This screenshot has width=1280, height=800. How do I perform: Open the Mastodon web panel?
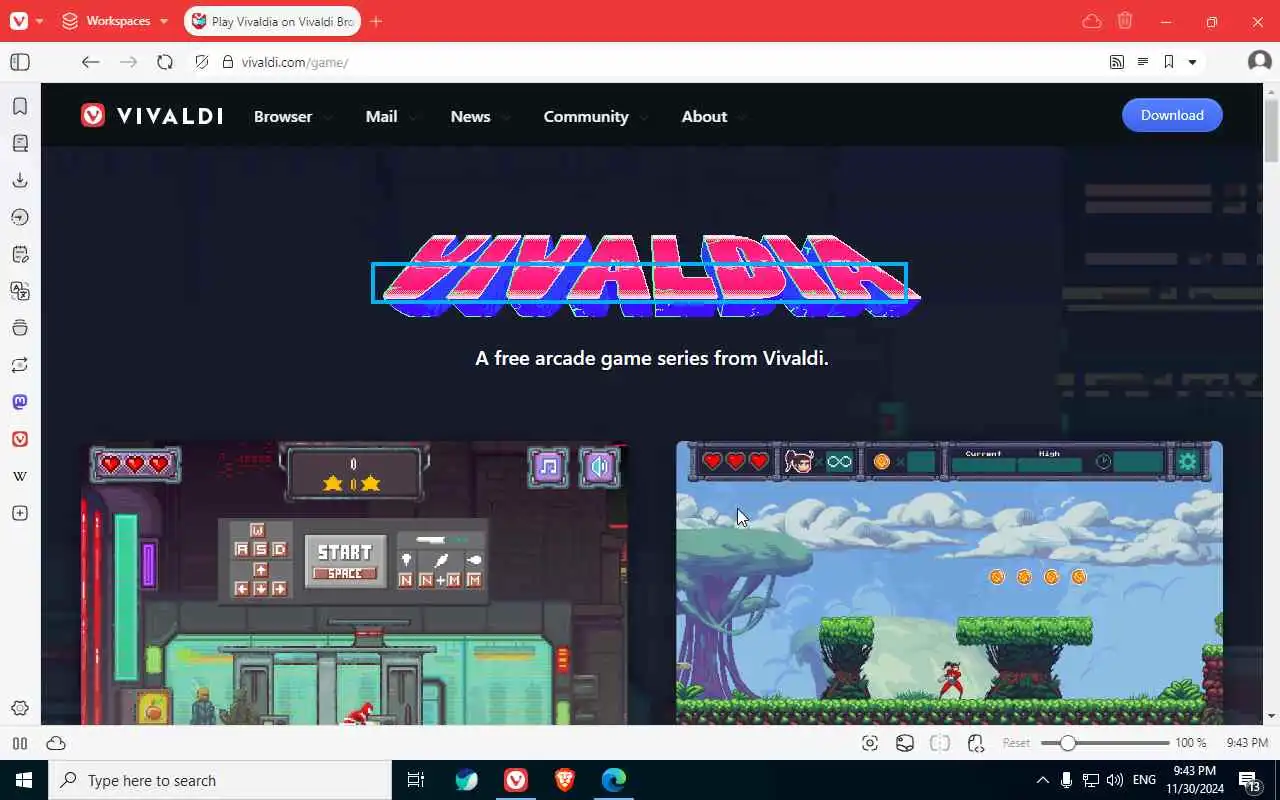pyautogui.click(x=20, y=402)
